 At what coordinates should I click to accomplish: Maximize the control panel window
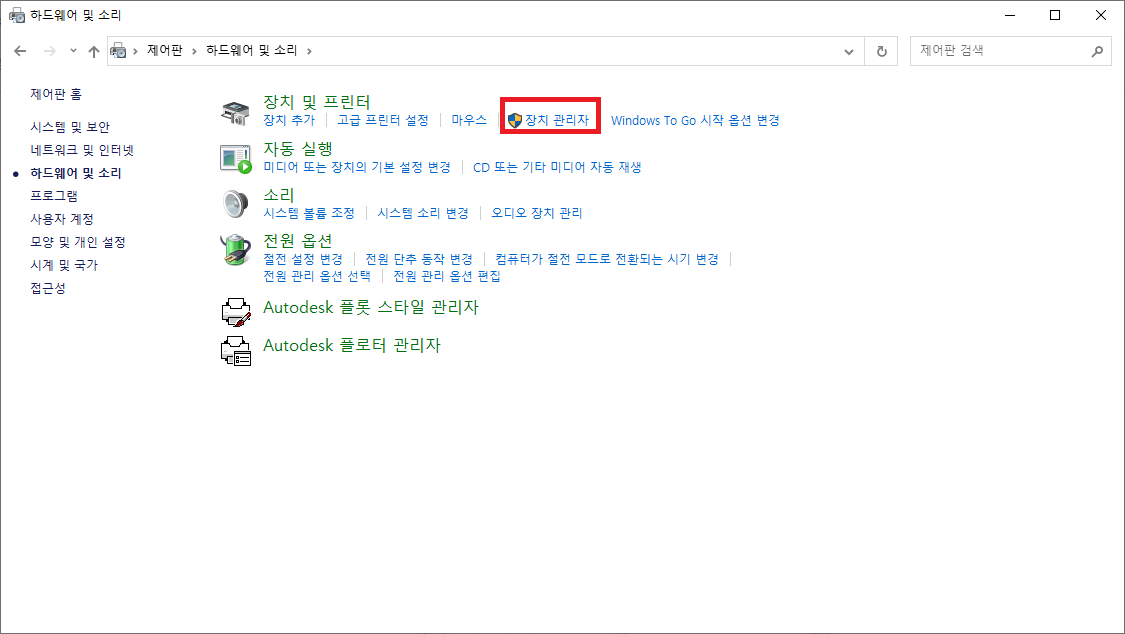click(1055, 15)
